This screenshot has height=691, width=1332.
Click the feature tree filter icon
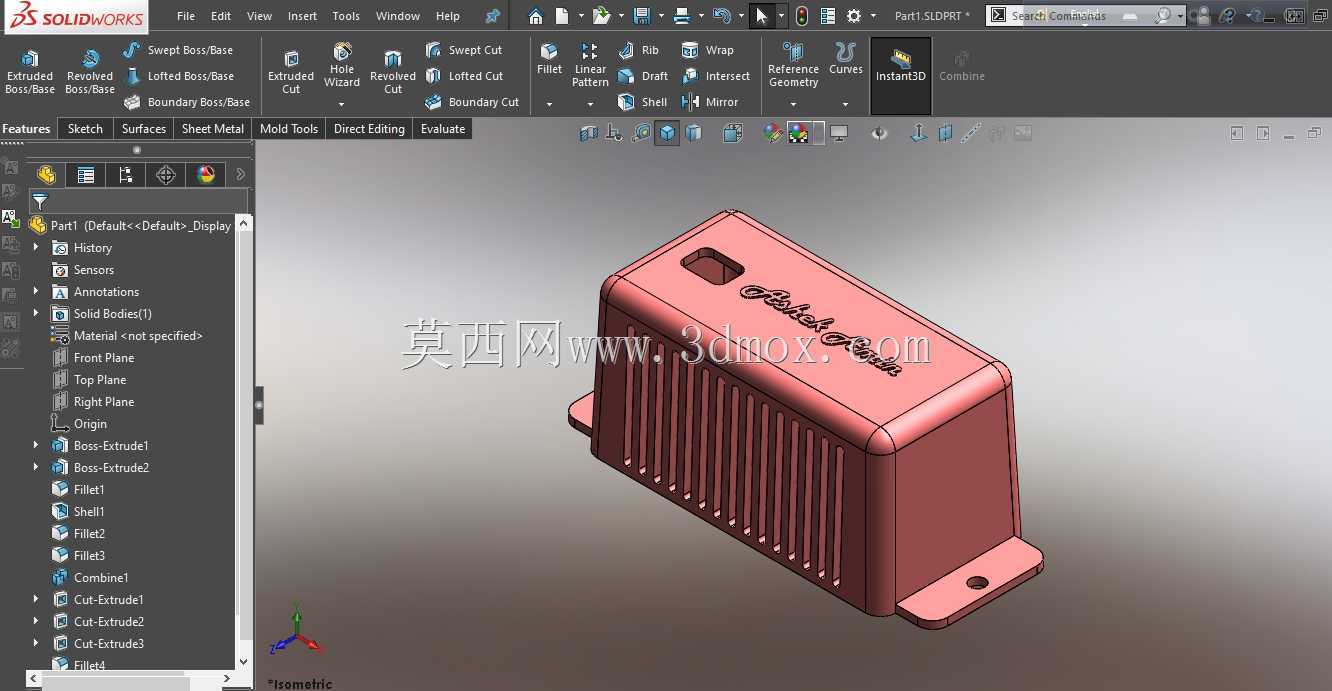[x=39, y=201]
